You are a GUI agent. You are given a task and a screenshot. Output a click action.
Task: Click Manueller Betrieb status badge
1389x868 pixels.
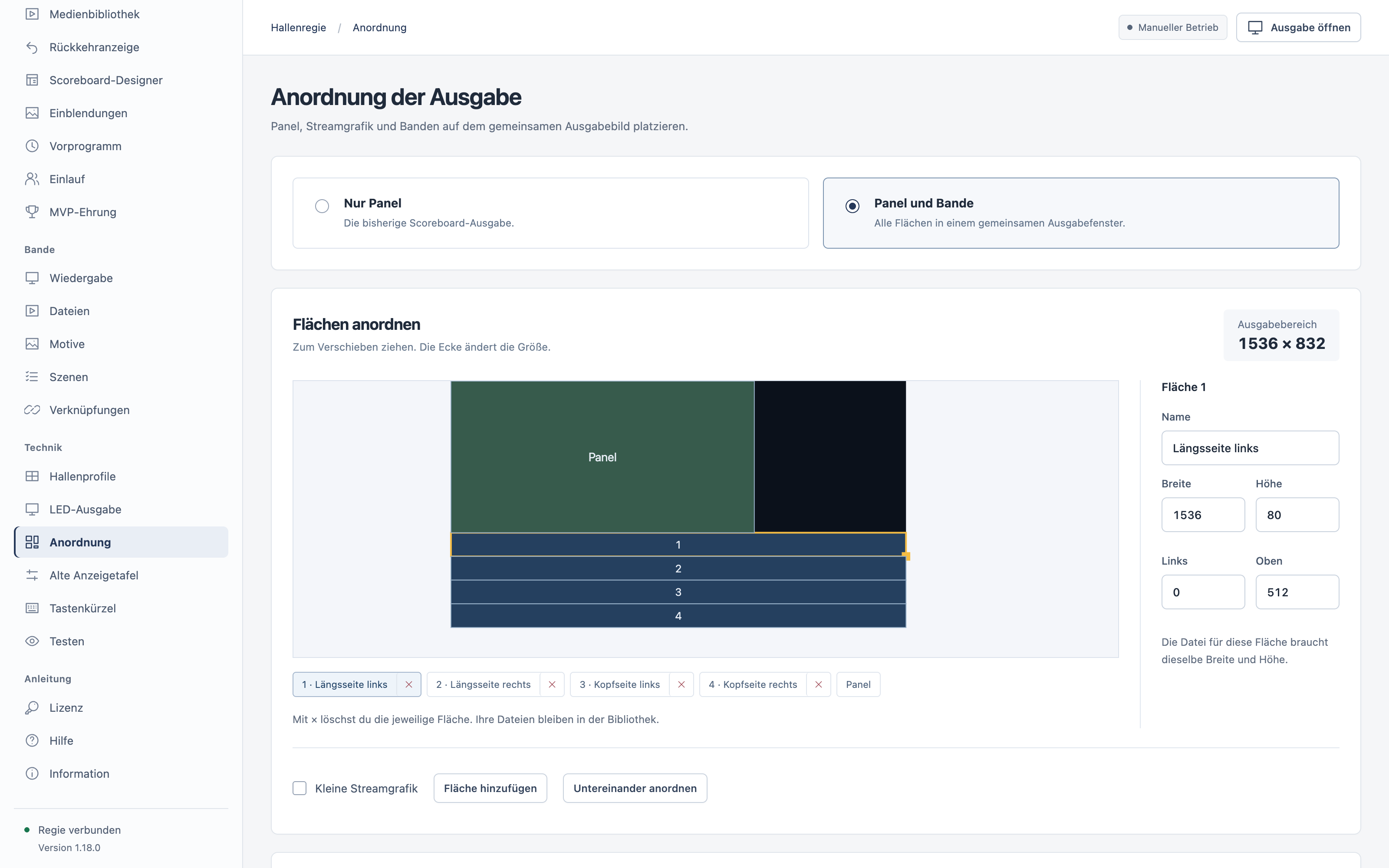tap(1172, 27)
